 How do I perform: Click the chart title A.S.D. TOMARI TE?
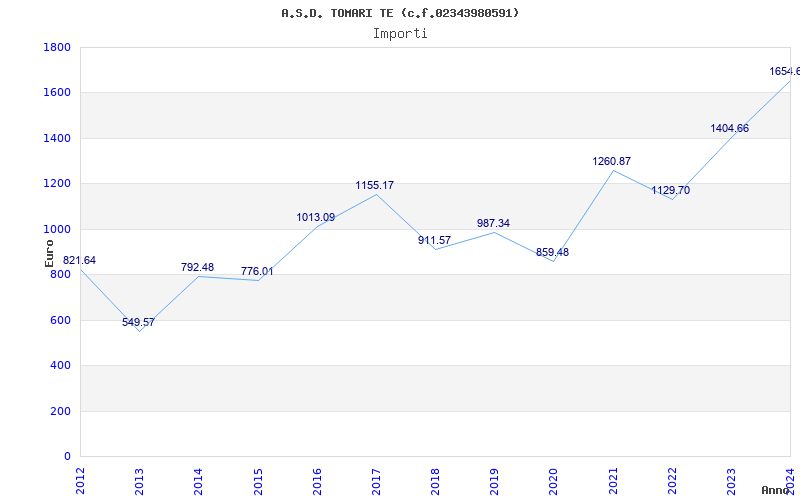[400, 13]
